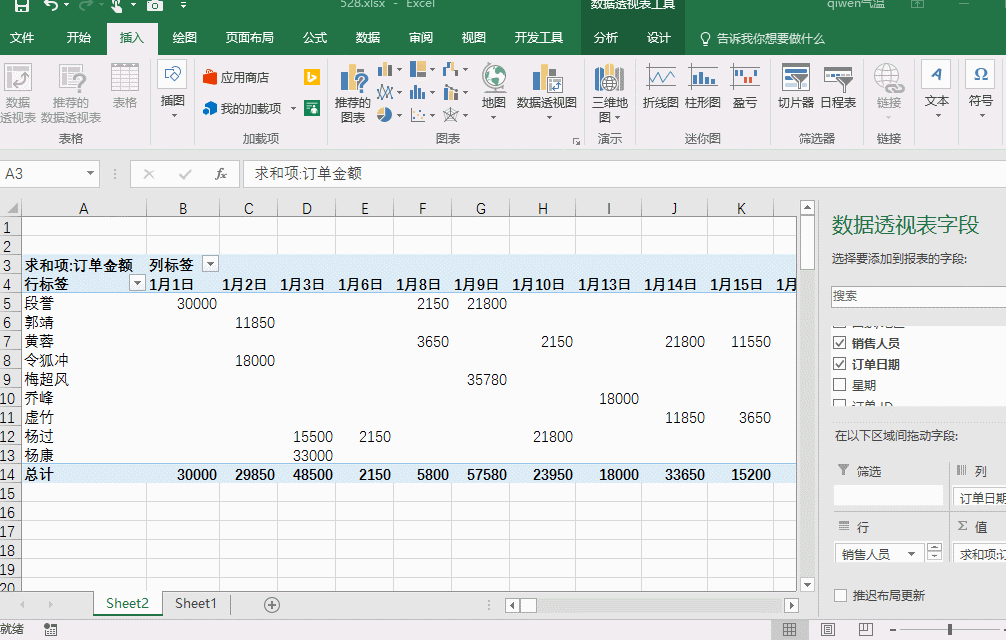Click the macro record icon in status bar
The width and height of the screenshot is (1006, 640).
point(50,630)
